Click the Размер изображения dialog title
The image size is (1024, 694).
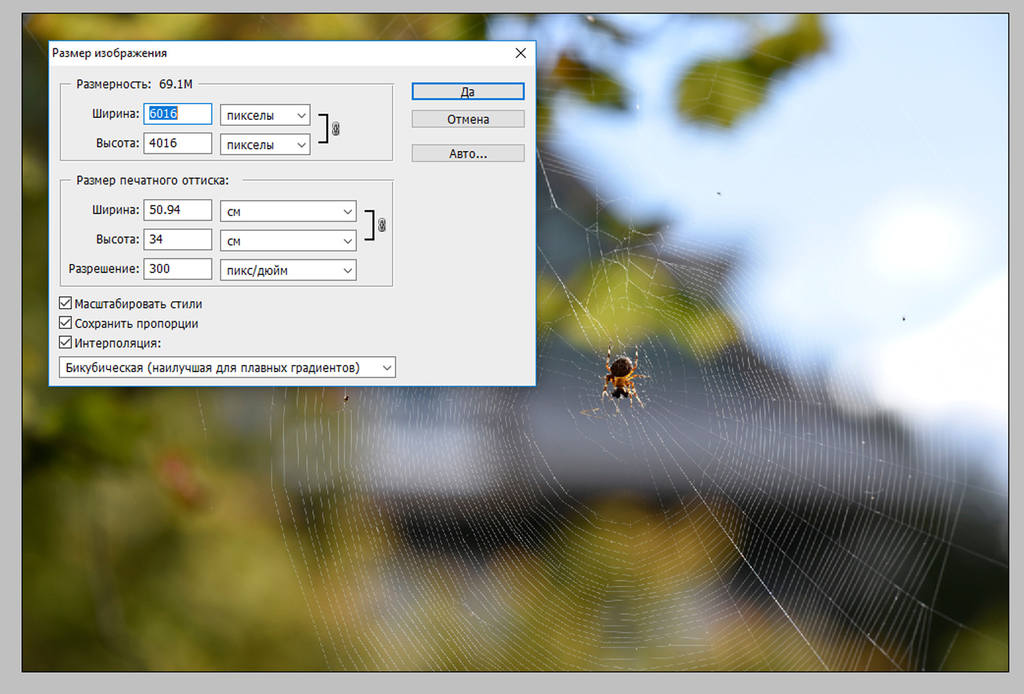coord(110,53)
